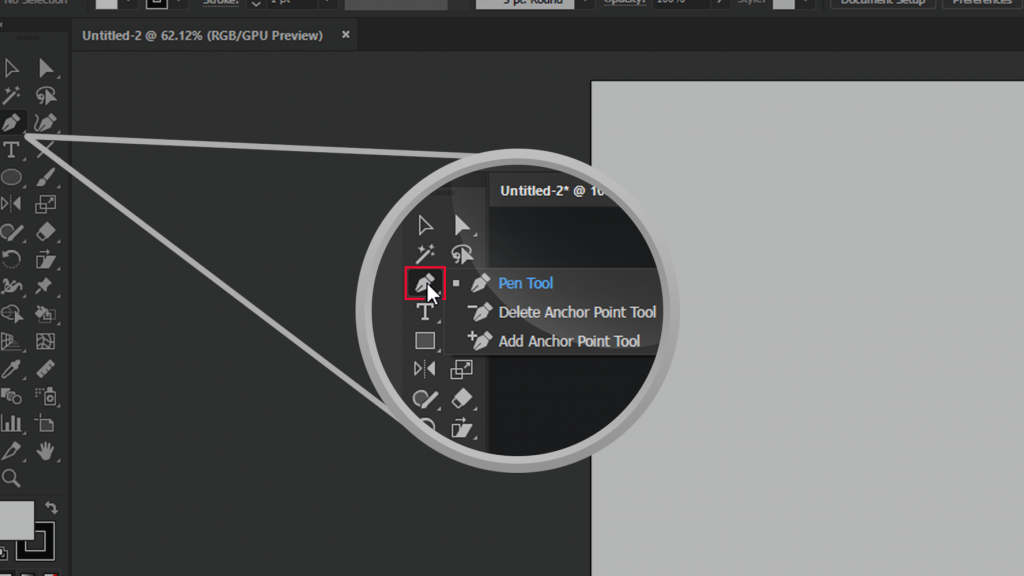Select the Zoom magnifier tool
This screenshot has height=576, width=1024.
click(12, 478)
